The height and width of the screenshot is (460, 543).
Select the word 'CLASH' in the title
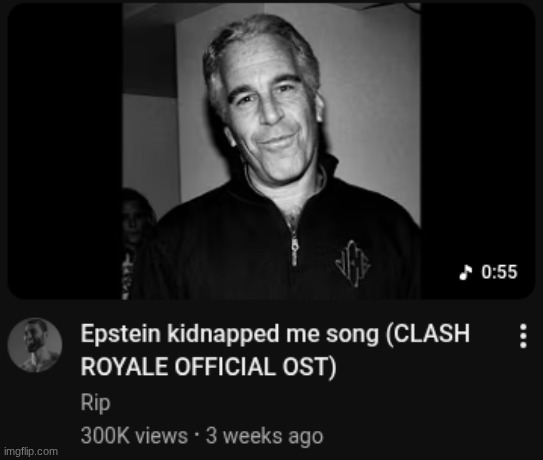(x=432, y=334)
